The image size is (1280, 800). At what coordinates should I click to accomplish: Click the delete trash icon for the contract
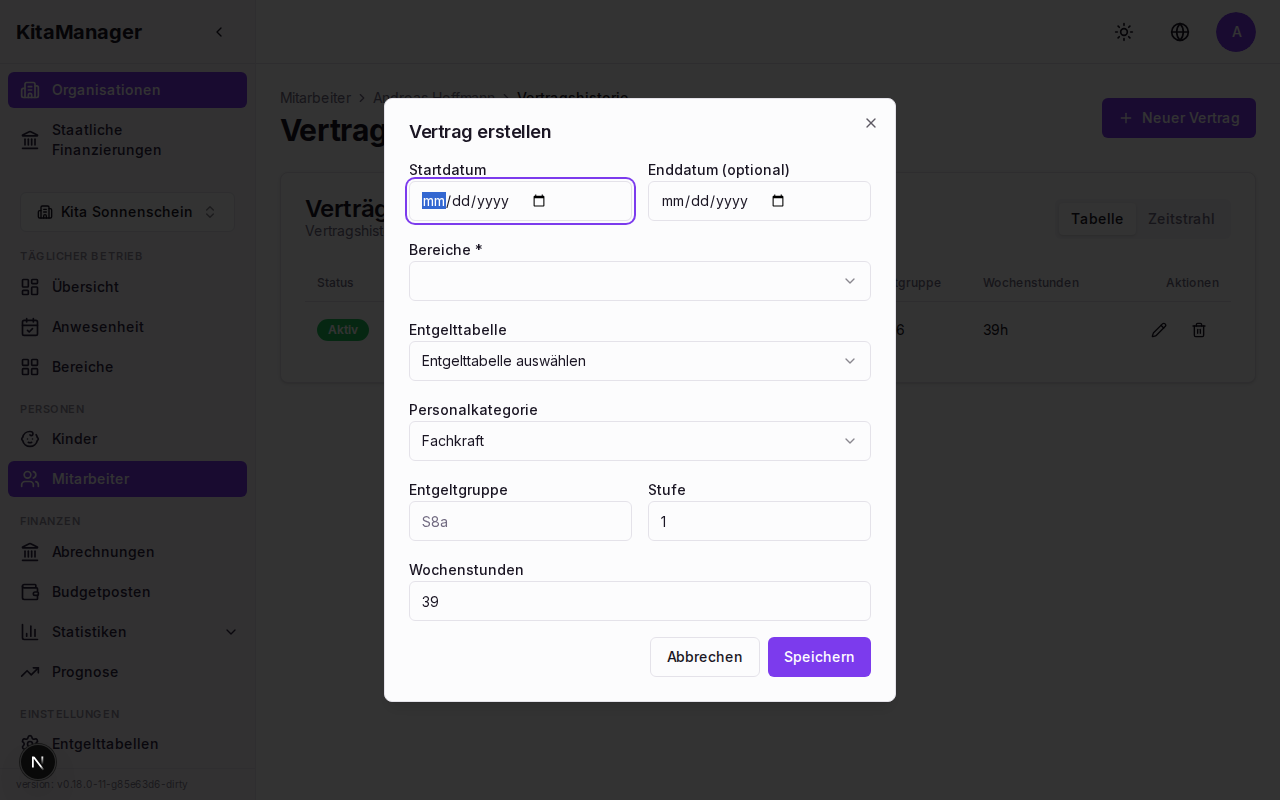tap(1199, 330)
